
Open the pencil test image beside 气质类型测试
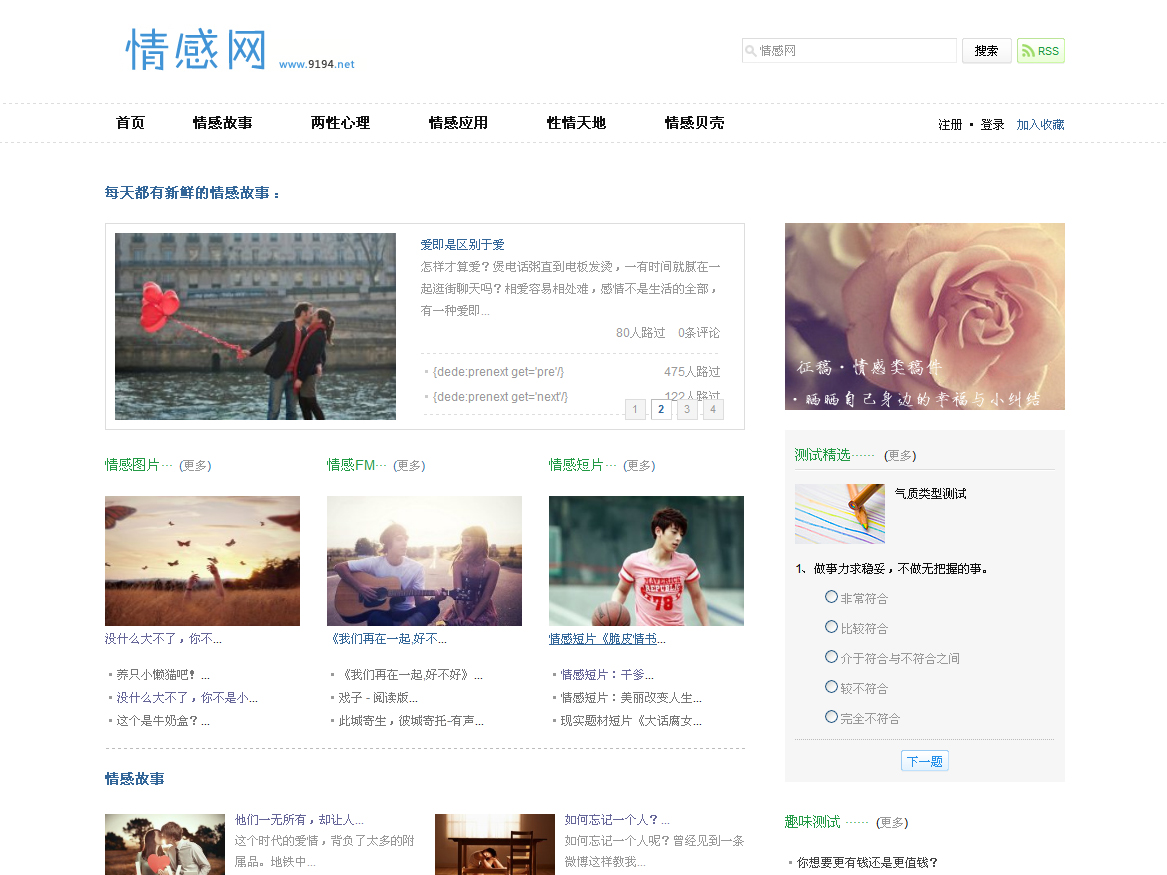pyautogui.click(x=840, y=513)
